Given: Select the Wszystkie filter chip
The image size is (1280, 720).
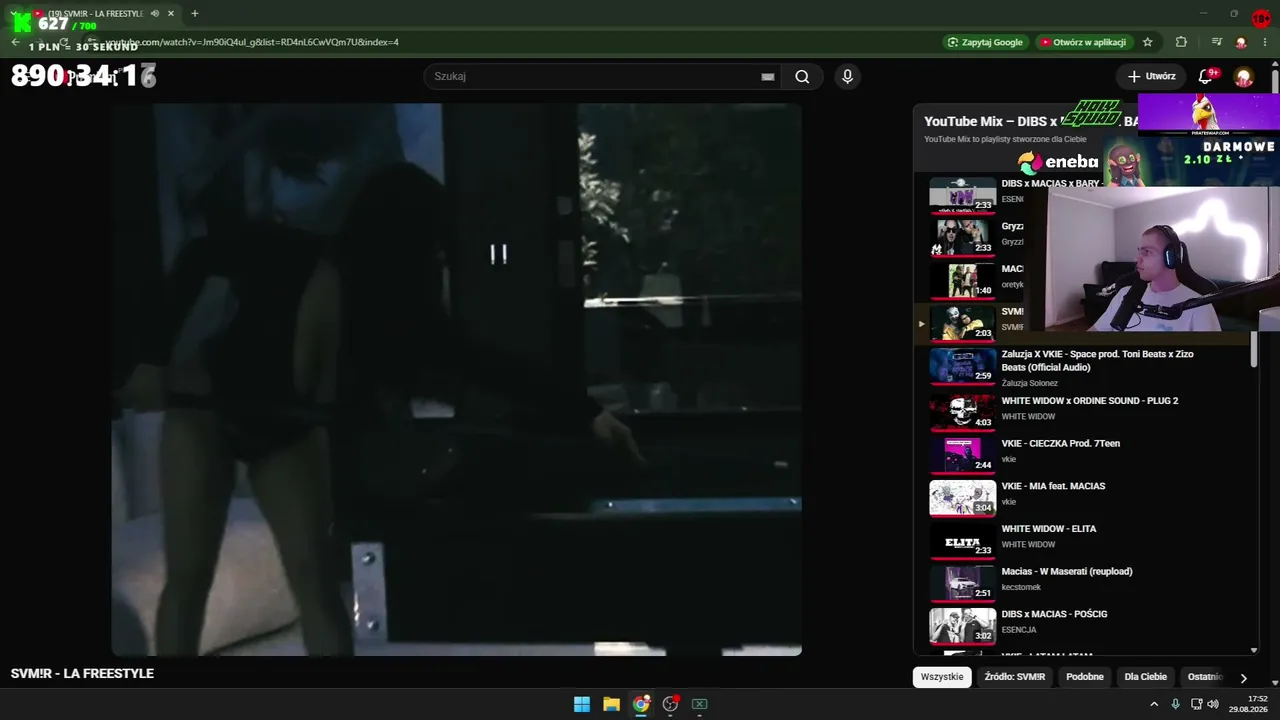Looking at the screenshot, I should 942,677.
